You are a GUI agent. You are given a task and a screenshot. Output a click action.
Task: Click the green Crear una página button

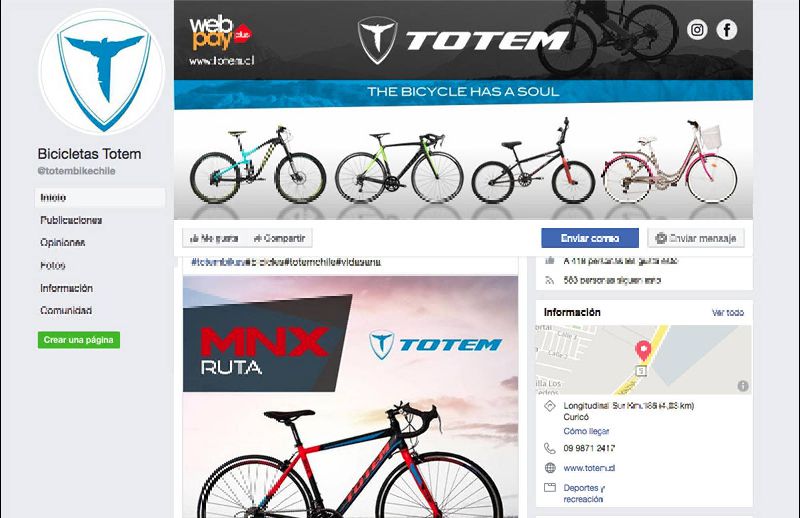tap(79, 340)
